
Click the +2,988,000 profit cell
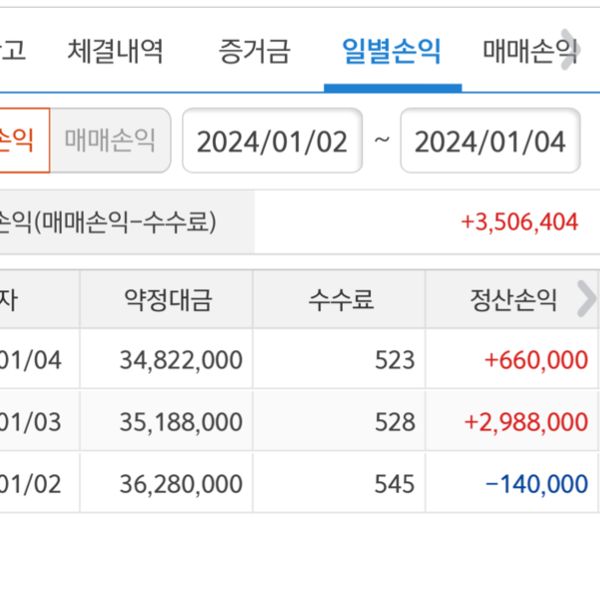tap(526, 422)
